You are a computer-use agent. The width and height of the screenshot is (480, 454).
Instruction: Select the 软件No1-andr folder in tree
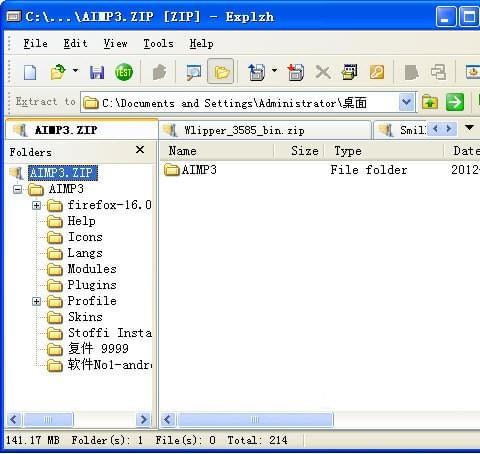pos(110,365)
